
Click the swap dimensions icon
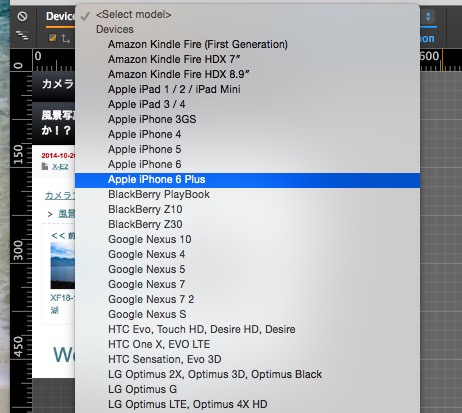point(66,39)
